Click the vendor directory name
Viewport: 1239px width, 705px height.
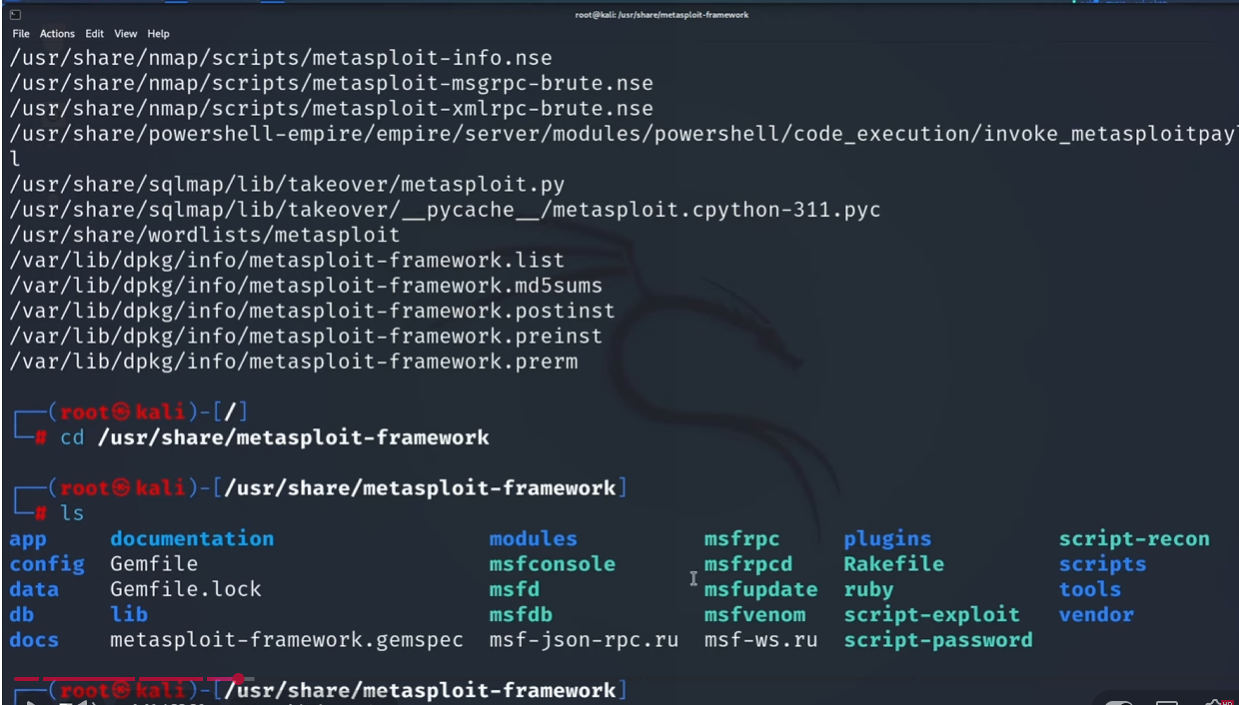1096,615
